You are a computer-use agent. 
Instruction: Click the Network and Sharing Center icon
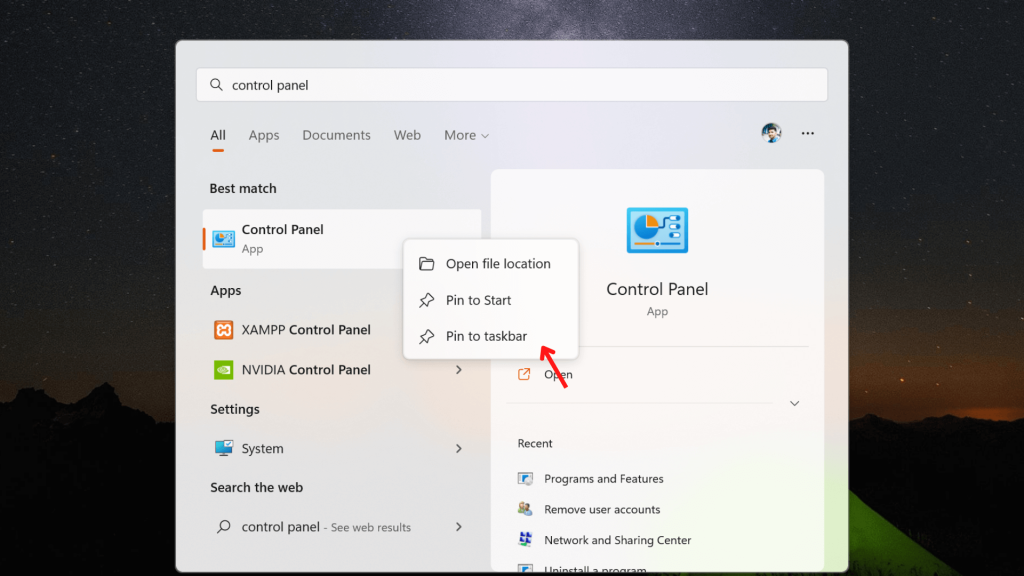(525, 539)
